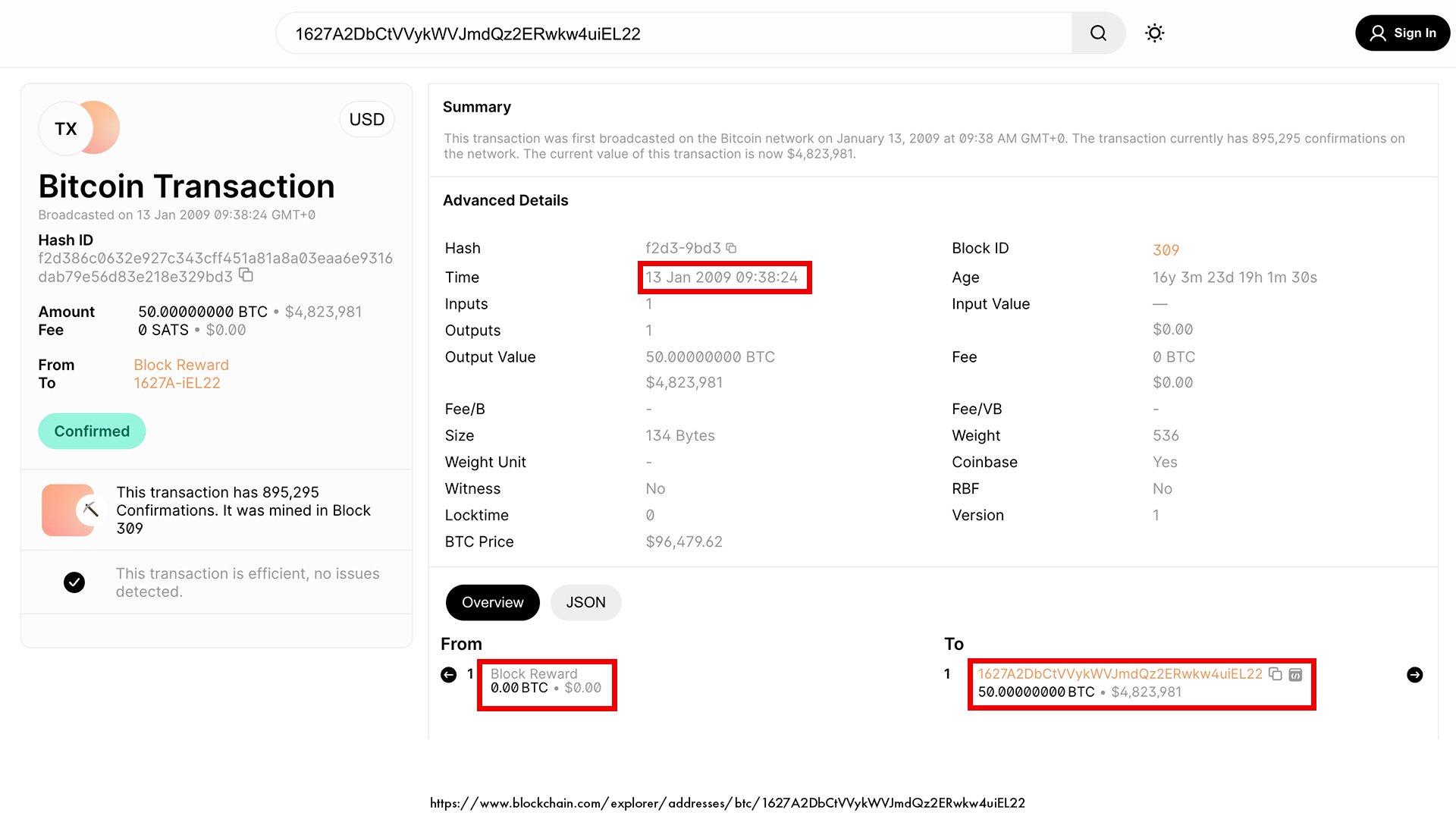Viewport: 1456px width, 819px height.
Task: Copy the recipient address in To section
Action: click(1276, 674)
